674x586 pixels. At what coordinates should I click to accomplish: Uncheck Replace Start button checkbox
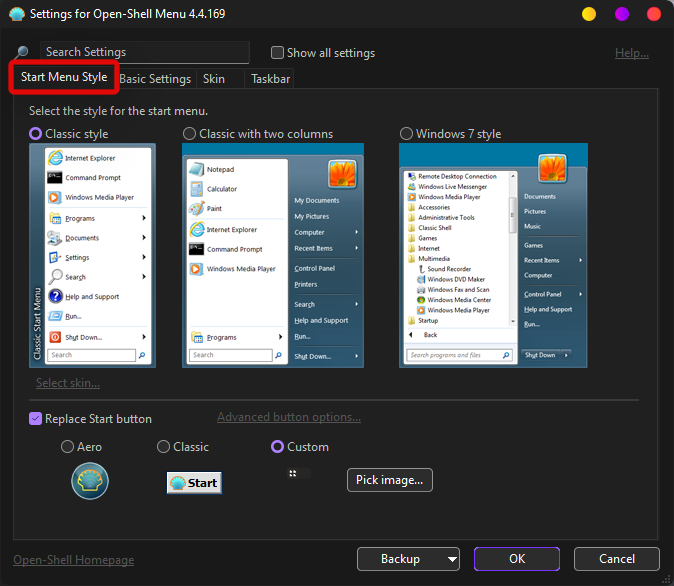(x=36, y=419)
